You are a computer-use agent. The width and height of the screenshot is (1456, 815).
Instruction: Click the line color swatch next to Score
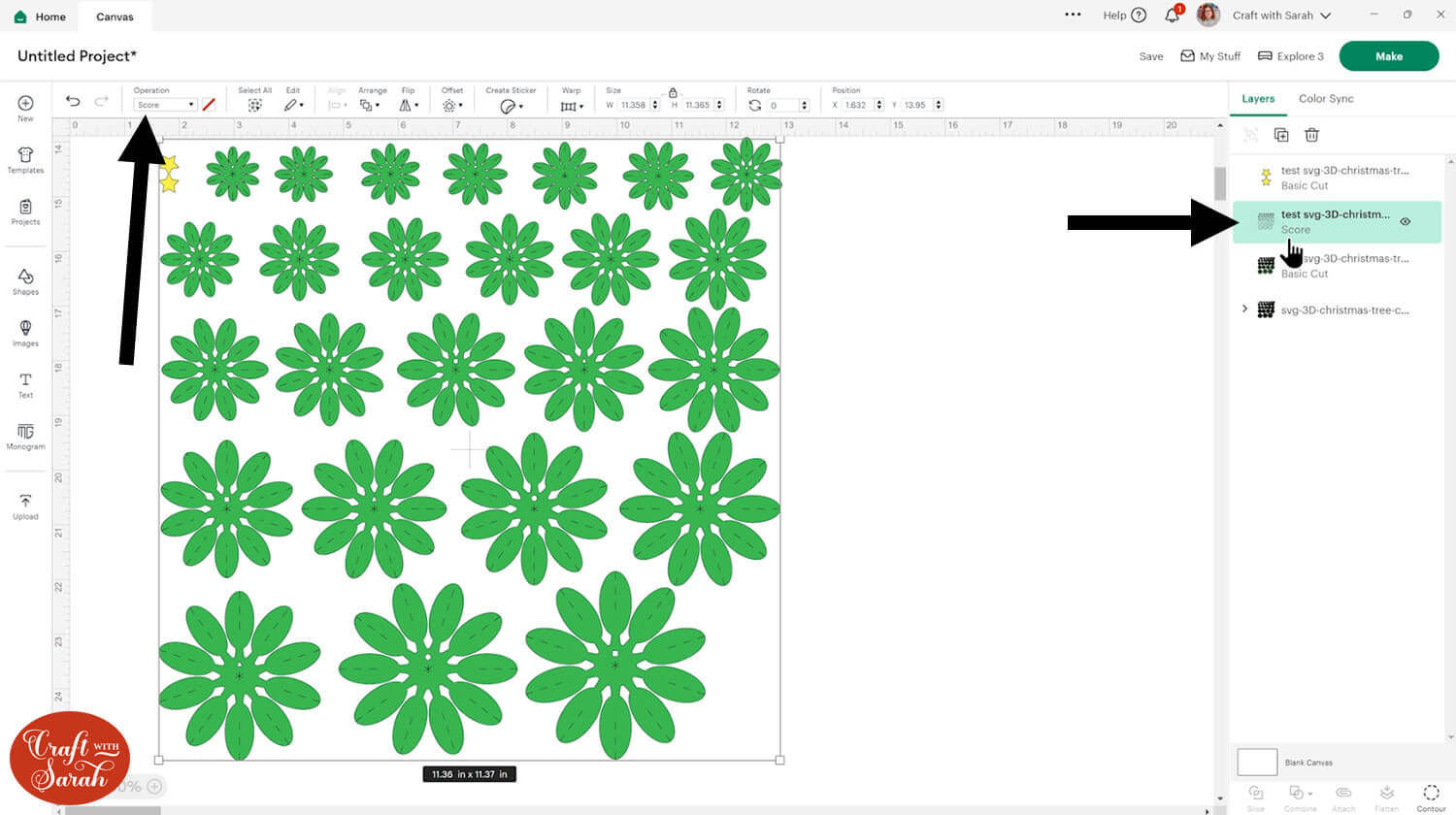pyautogui.click(x=208, y=105)
